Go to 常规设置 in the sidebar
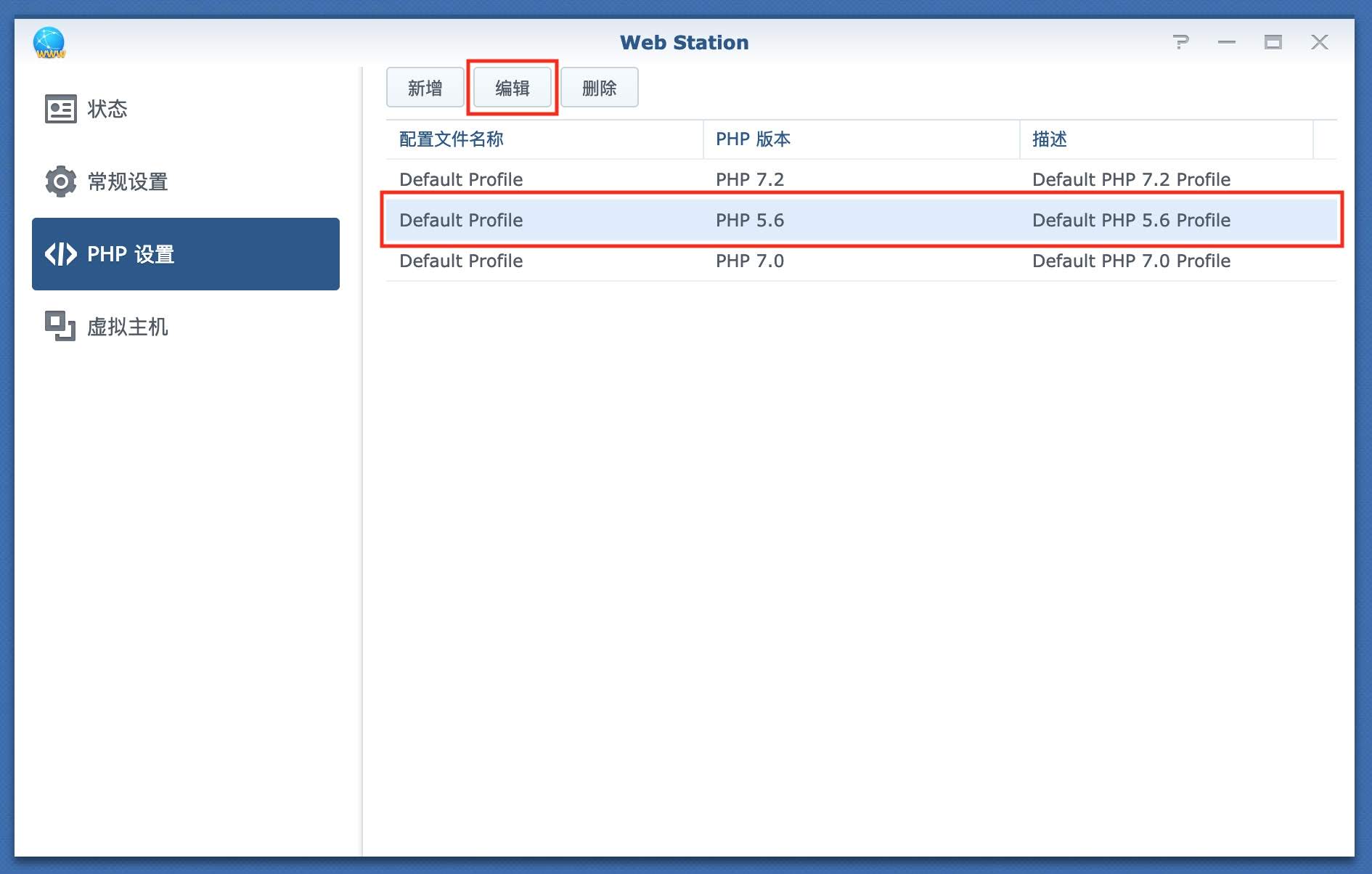The width and height of the screenshot is (1372, 874). pyautogui.click(x=186, y=181)
